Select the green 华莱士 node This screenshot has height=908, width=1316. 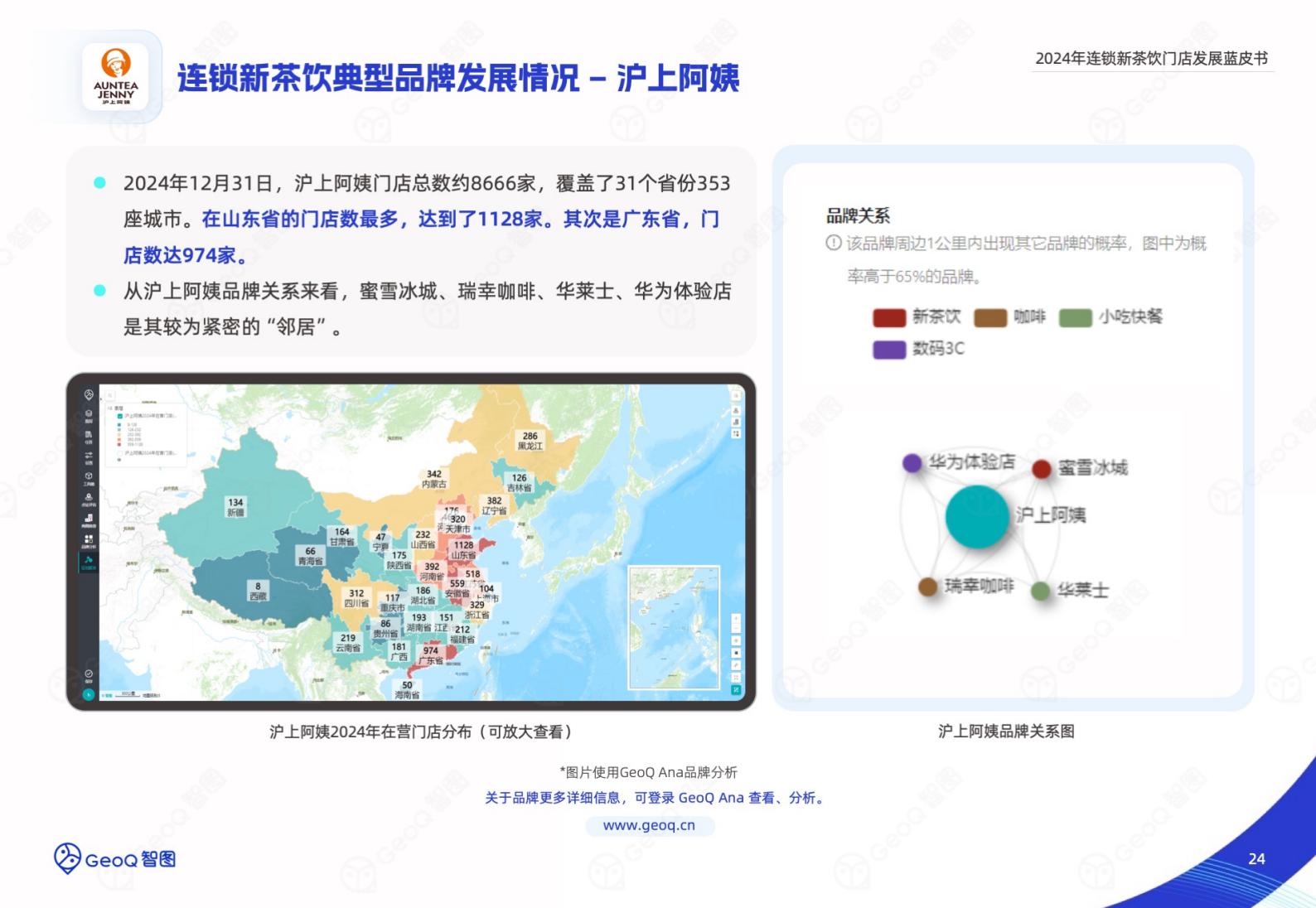tap(1041, 591)
